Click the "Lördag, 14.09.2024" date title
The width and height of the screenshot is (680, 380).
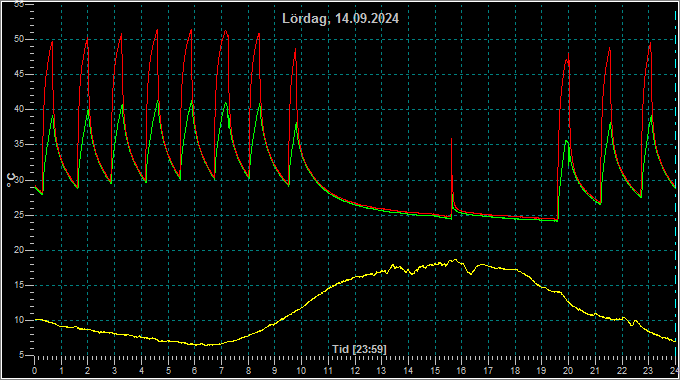[x=340, y=19]
